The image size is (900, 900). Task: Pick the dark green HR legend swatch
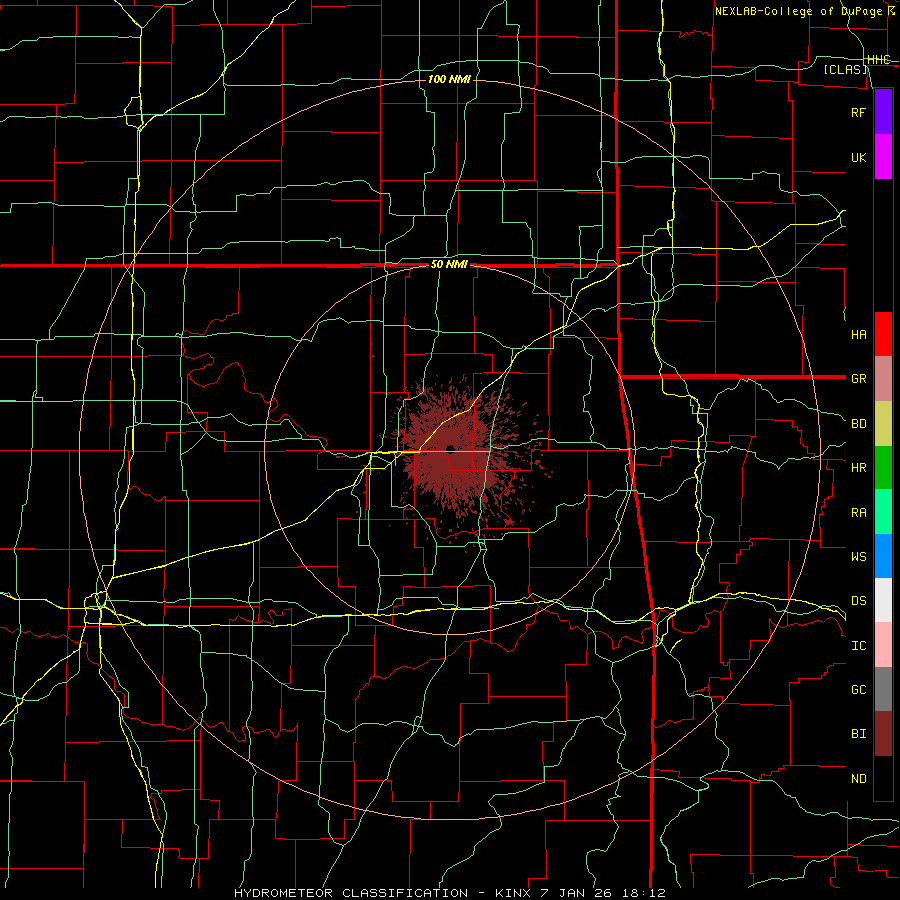[883, 468]
